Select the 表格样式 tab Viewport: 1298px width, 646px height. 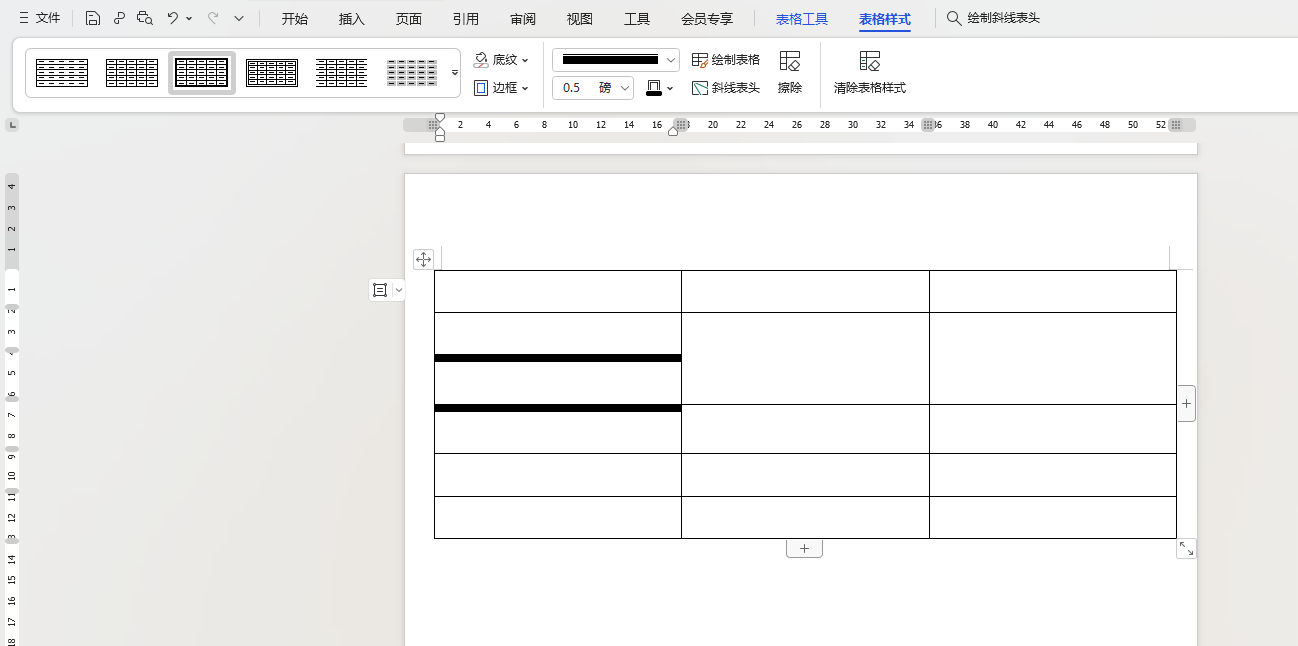(885, 19)
